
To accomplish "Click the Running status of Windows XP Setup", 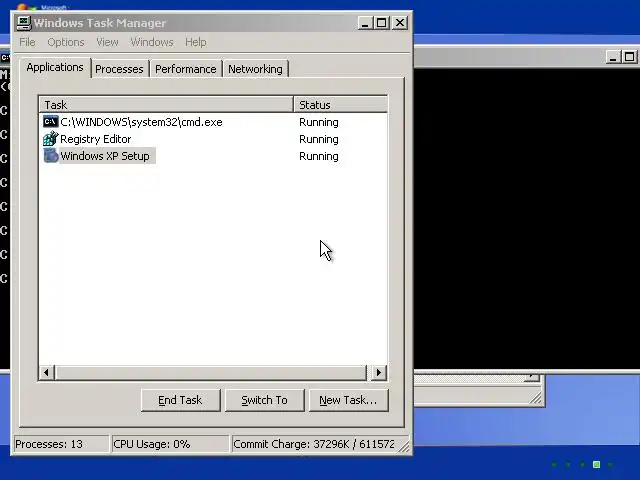I will 319,156.
